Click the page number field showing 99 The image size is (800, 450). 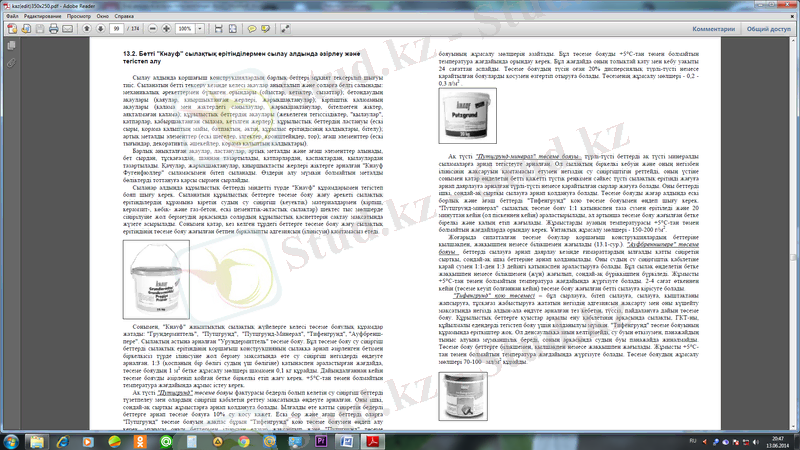coord(117,29)
